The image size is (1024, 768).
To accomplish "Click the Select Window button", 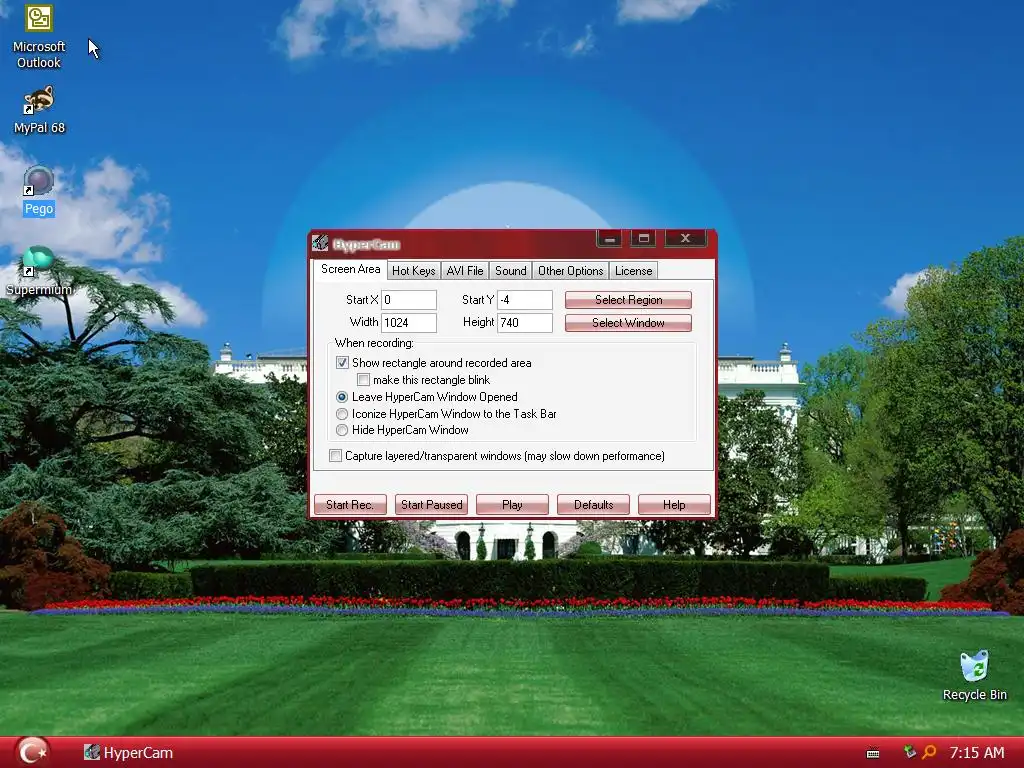I will (x=628, y=323).
